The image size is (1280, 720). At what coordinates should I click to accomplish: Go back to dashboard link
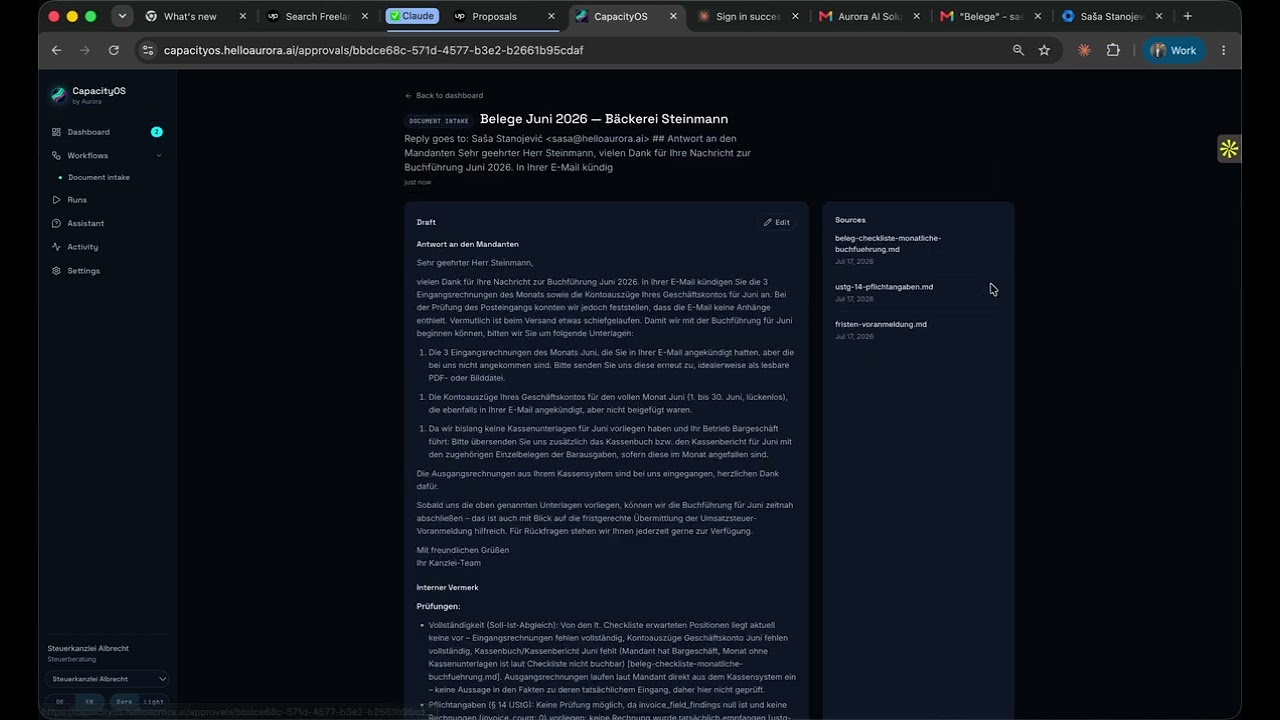tap(444, 95)
